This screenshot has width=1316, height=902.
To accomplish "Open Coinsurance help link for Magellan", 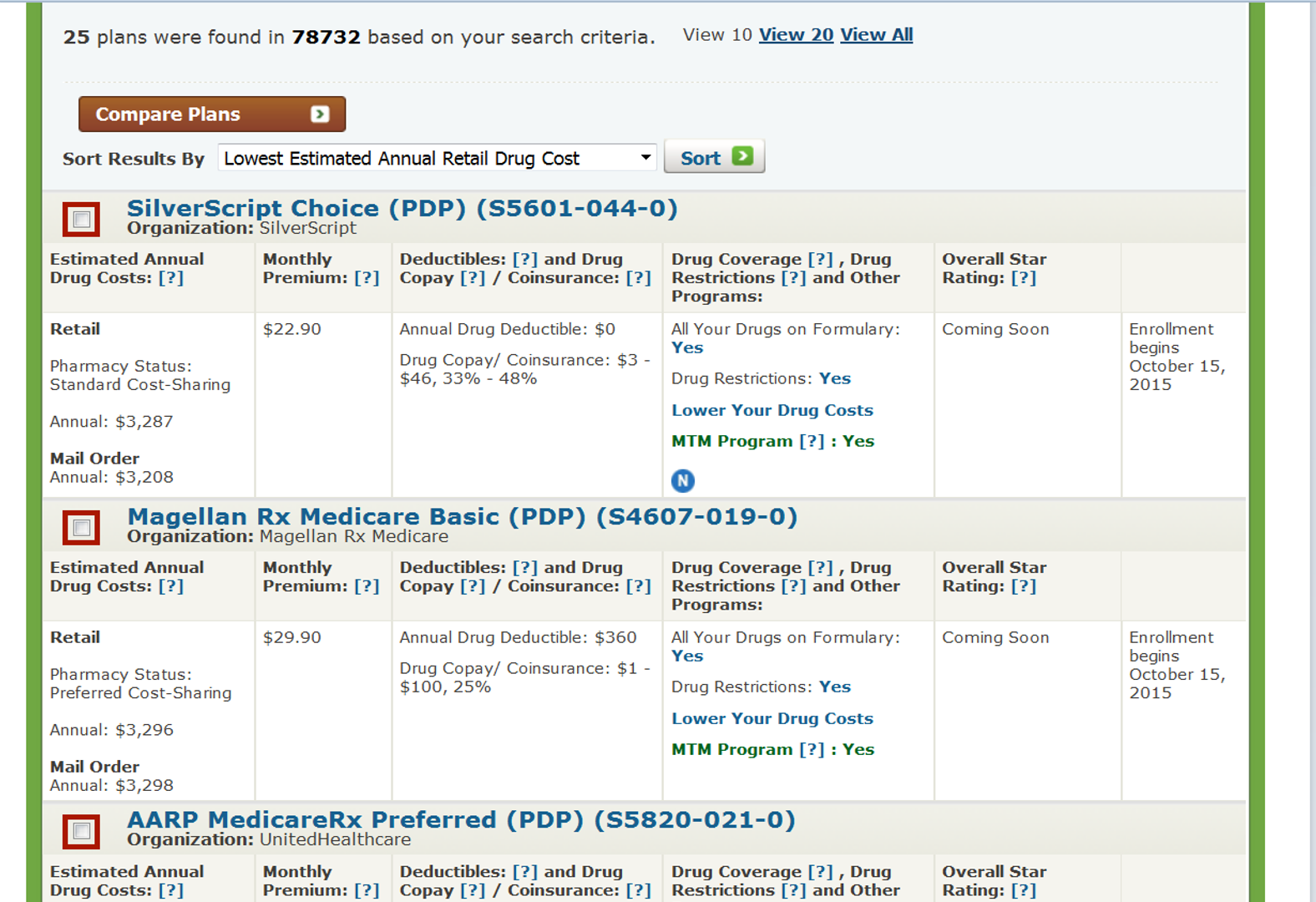I will click(x=639, y=586).
